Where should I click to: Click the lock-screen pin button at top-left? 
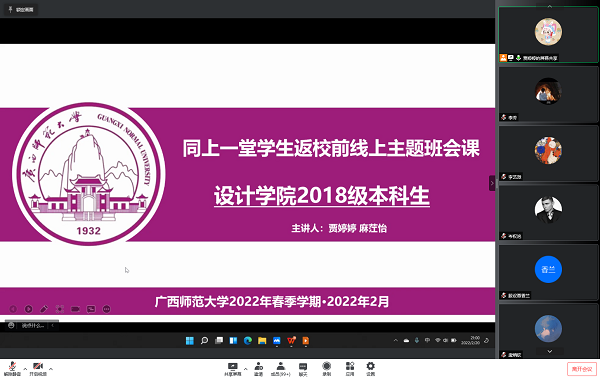(21, 10)
